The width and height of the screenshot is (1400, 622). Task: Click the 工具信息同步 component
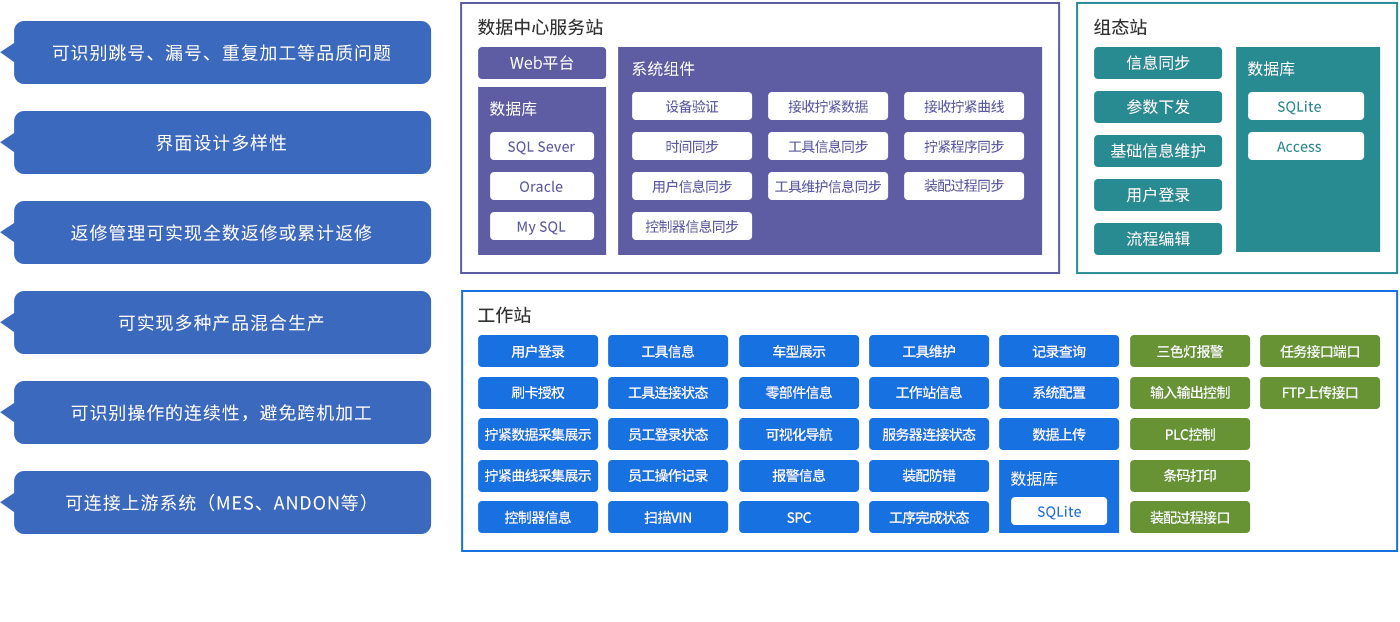(x=828, y=146)
